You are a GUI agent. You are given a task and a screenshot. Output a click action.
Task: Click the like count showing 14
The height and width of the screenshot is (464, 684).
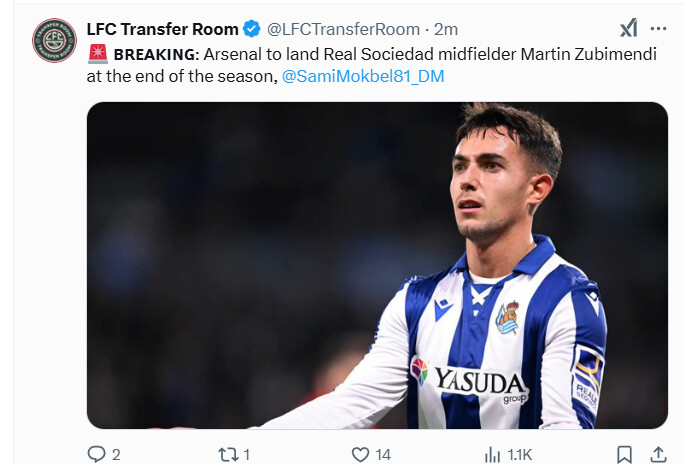(x=383, y=454)
